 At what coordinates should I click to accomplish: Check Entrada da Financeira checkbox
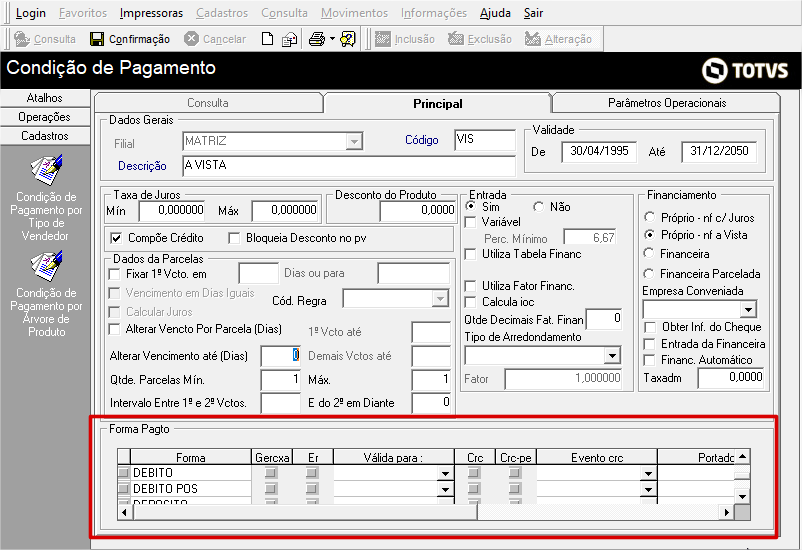650,344
